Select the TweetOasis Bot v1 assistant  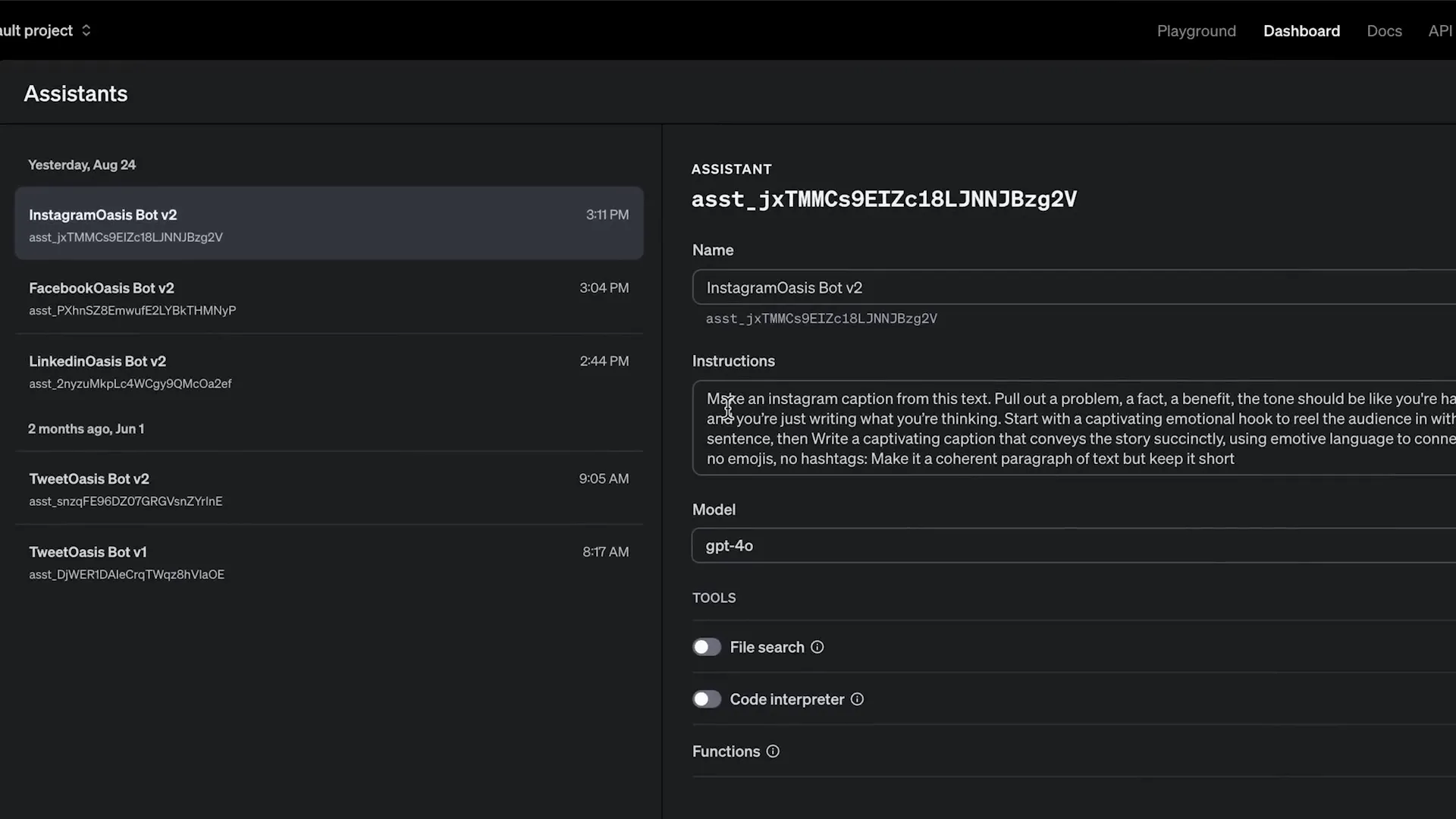[329, 562]
